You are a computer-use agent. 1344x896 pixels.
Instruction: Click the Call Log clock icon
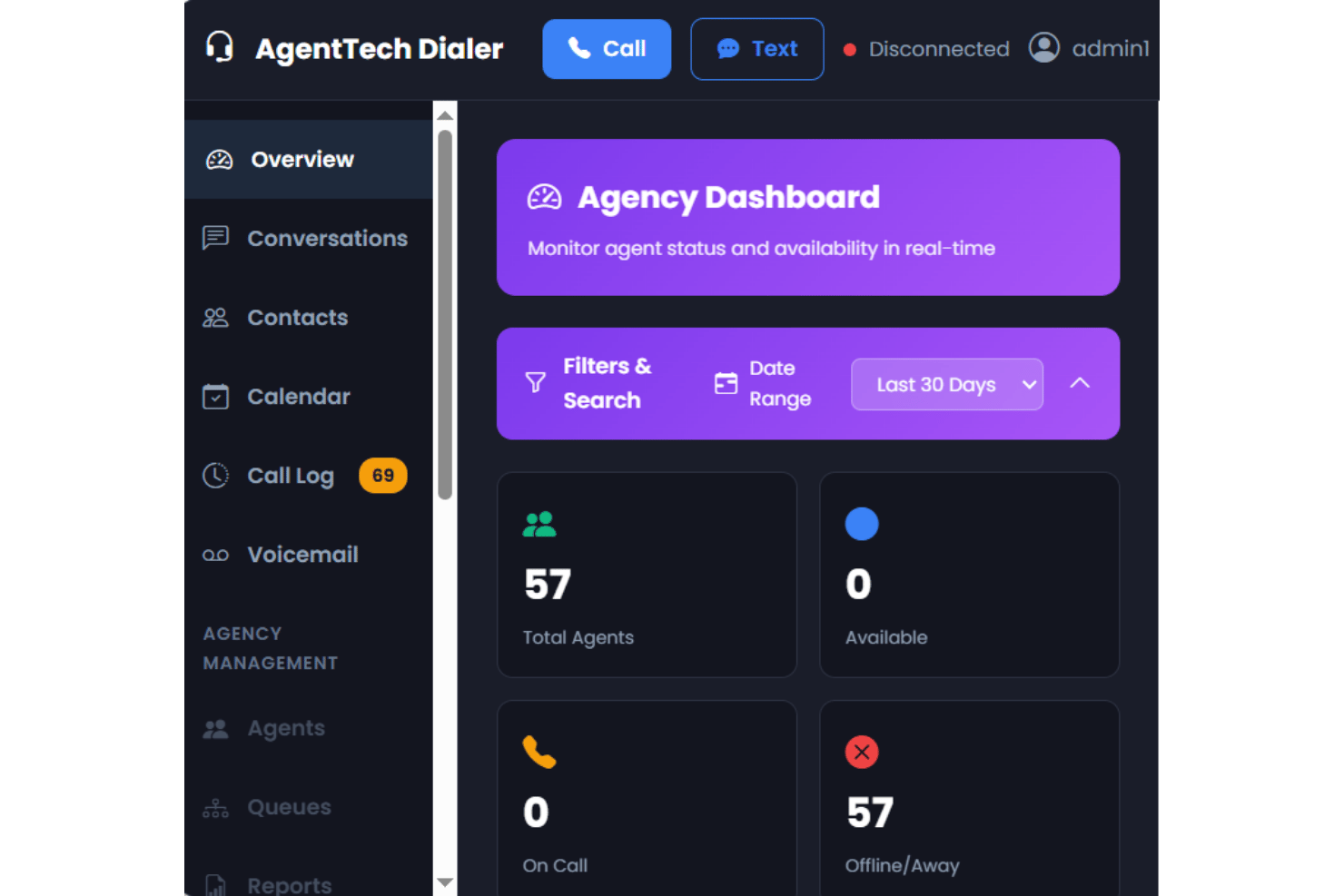coord(215,475)
